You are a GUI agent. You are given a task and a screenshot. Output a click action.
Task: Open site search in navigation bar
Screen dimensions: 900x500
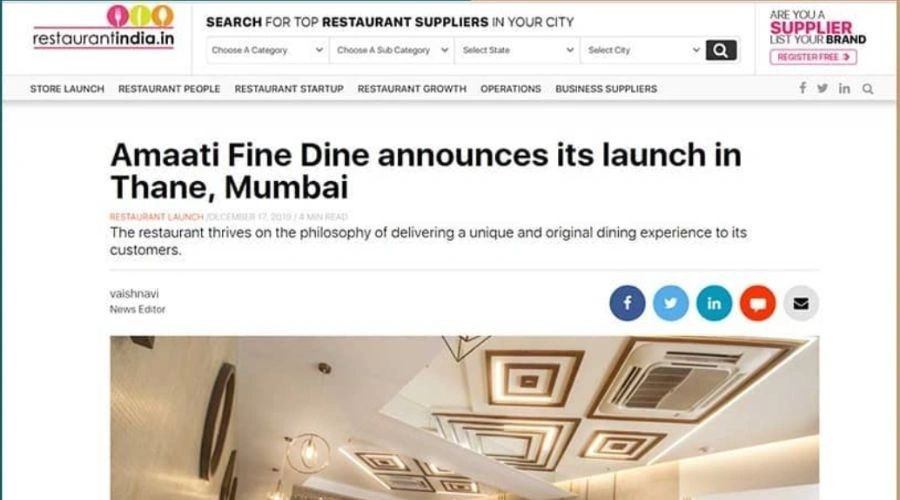click(x=868, y=89)
